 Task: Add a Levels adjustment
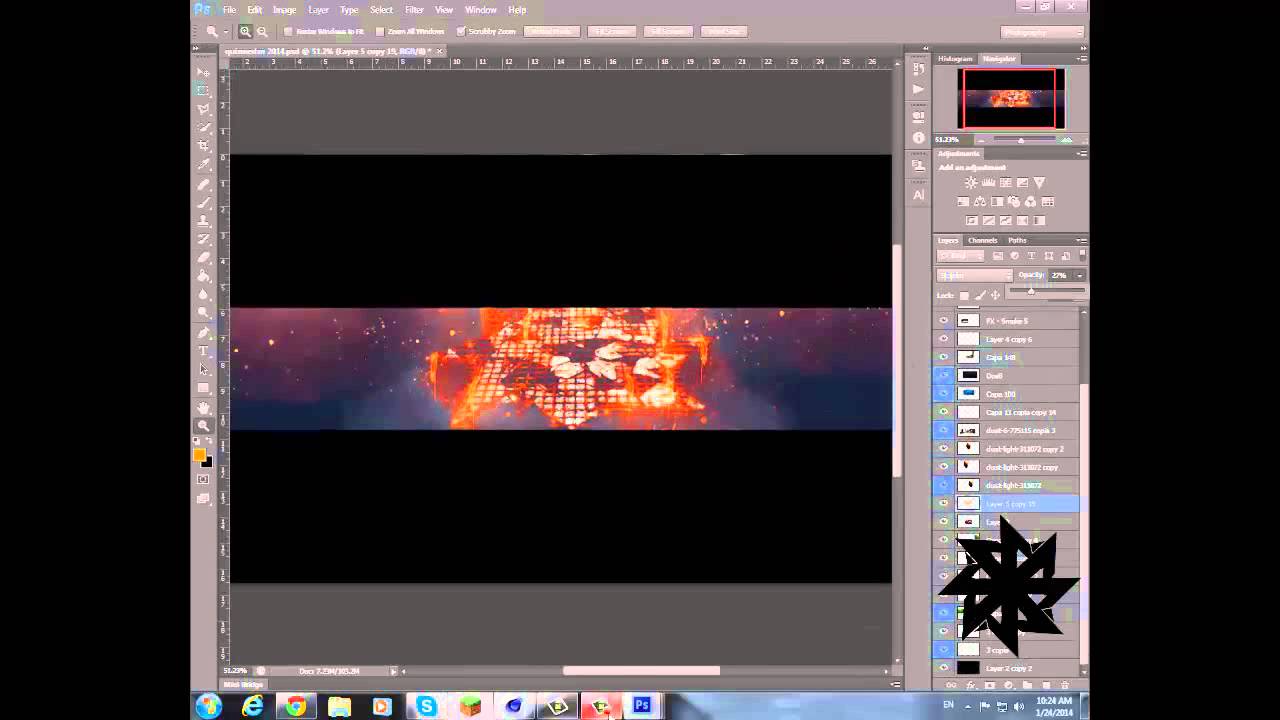pos(988,183)
